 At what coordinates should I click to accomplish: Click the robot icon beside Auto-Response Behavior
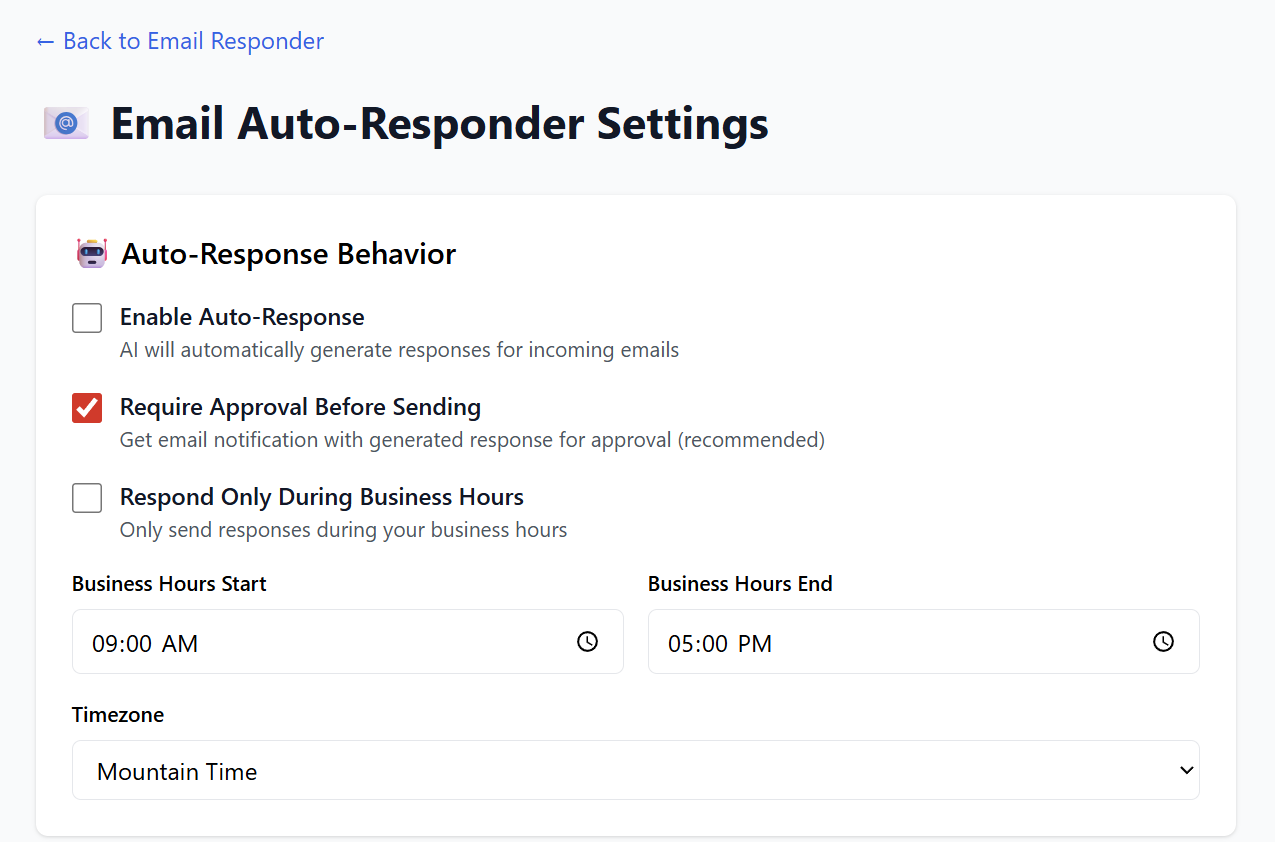[x=92, y=254]
